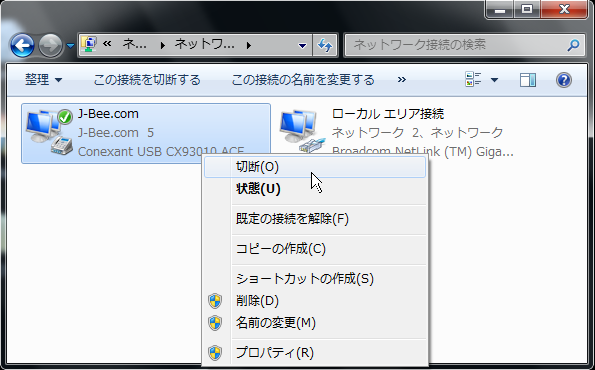Click この接続の名前を変更する in toolbar
Viewport: 595px width, 370px height.
[x=303, y=80]
